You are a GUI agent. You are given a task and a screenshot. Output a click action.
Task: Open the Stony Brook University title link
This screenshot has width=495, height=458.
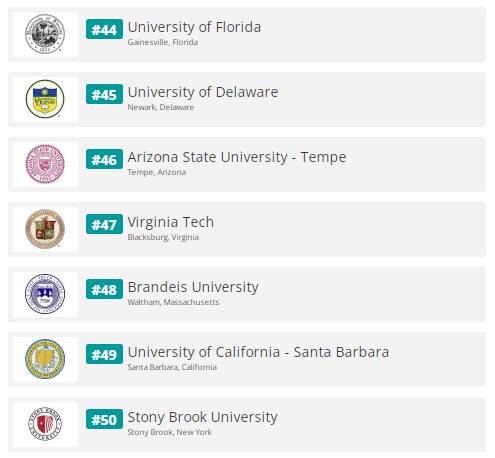(x=203, y=417)
